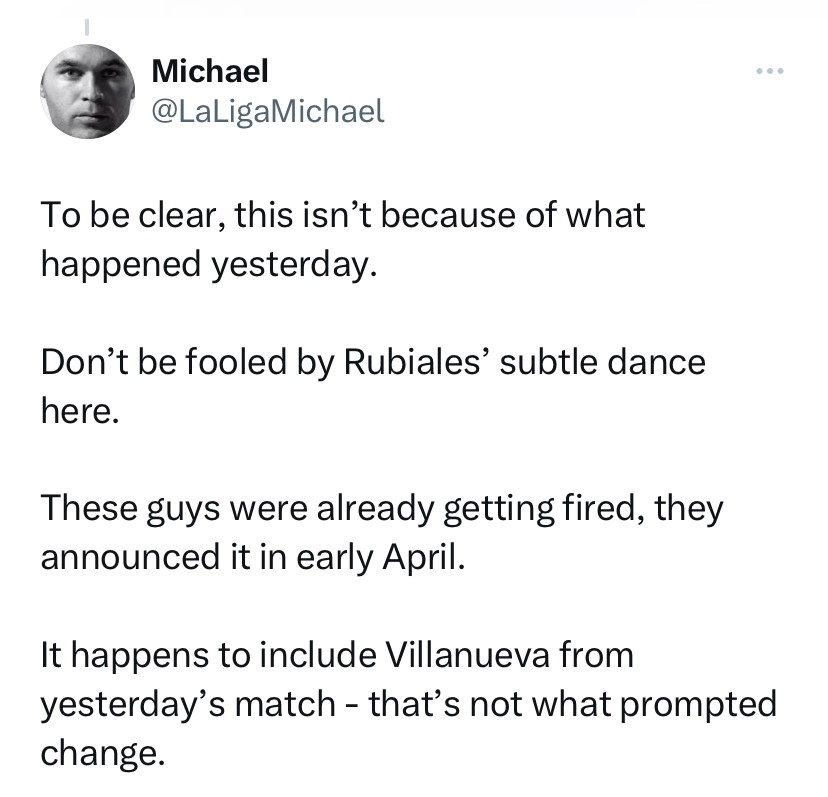Click the text "It happens to include"
The height and width of the screenshot is (797, 828).
208,654
